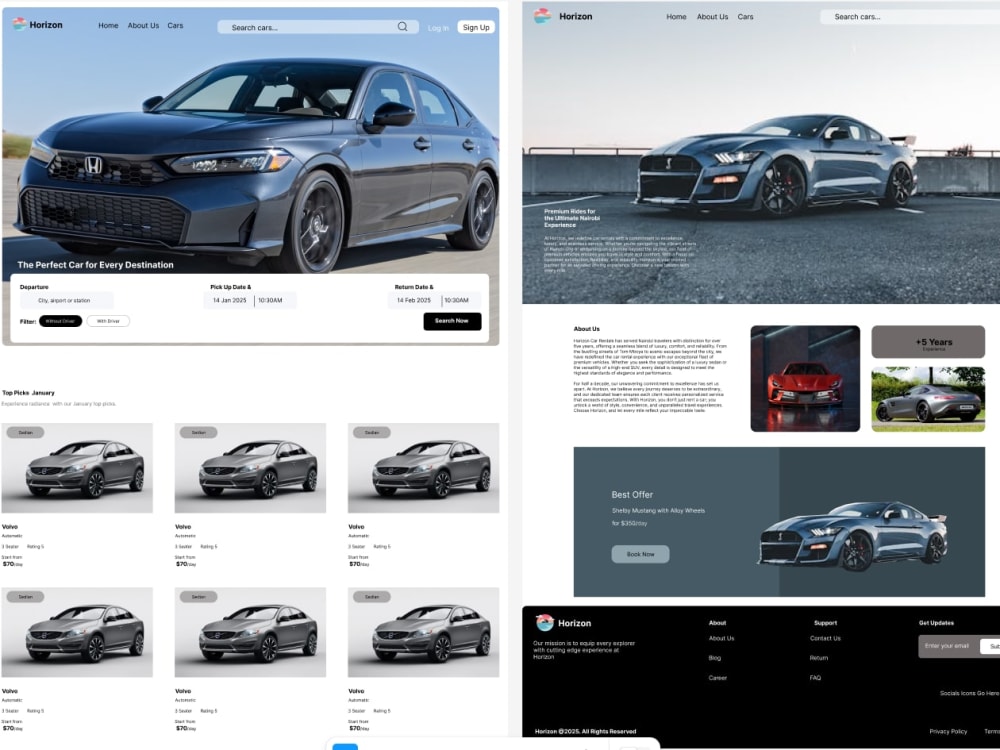Click the Enter your email field in footer
The width and height of the screenshot is (1000, 750).
pyautogui.click(x=949, y=646)
